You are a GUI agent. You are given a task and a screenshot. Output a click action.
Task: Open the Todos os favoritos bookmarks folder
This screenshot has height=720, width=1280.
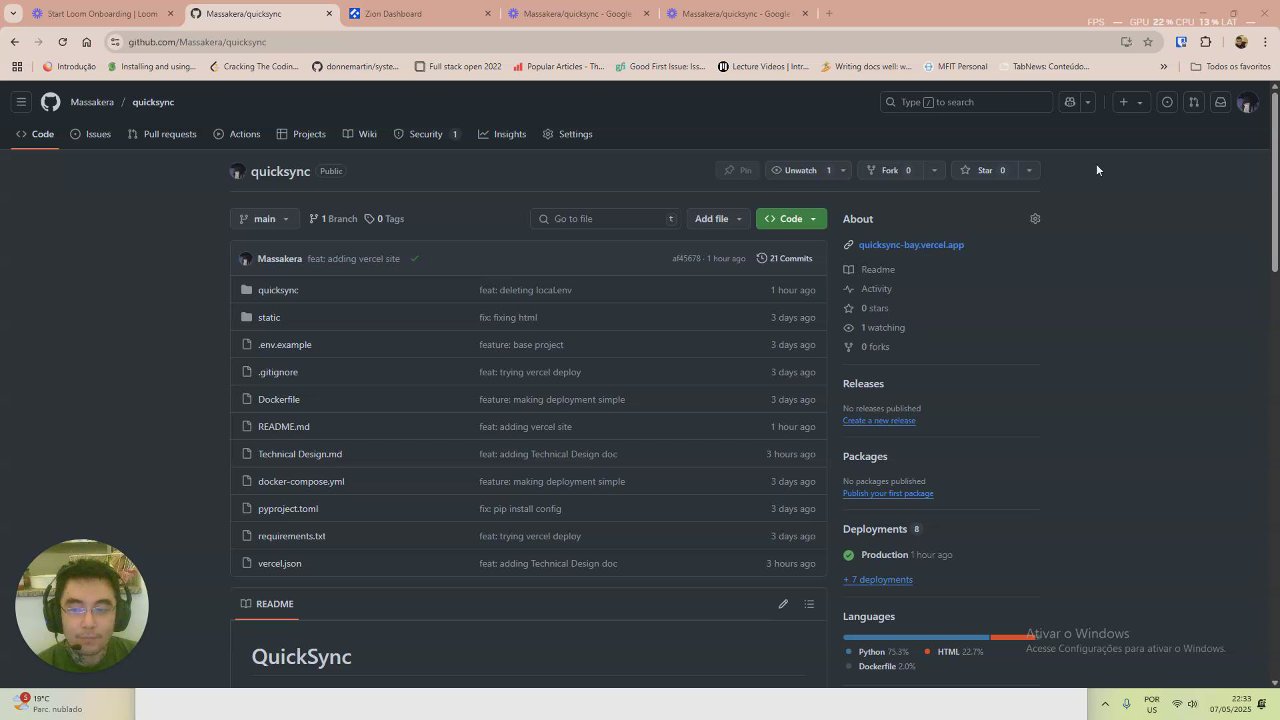tap(1230, 67)
